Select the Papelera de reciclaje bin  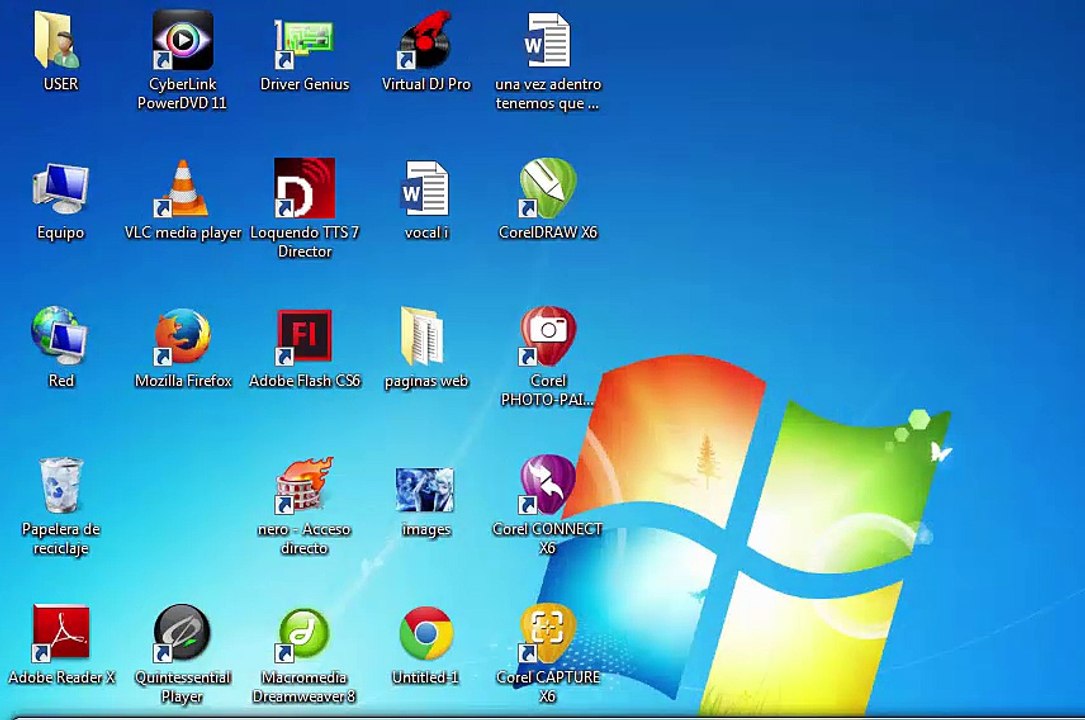61,486
